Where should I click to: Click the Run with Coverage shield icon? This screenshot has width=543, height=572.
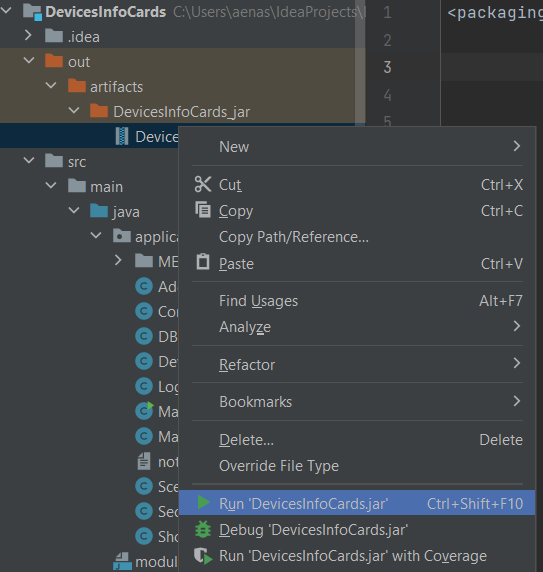(x=203, y=556)
